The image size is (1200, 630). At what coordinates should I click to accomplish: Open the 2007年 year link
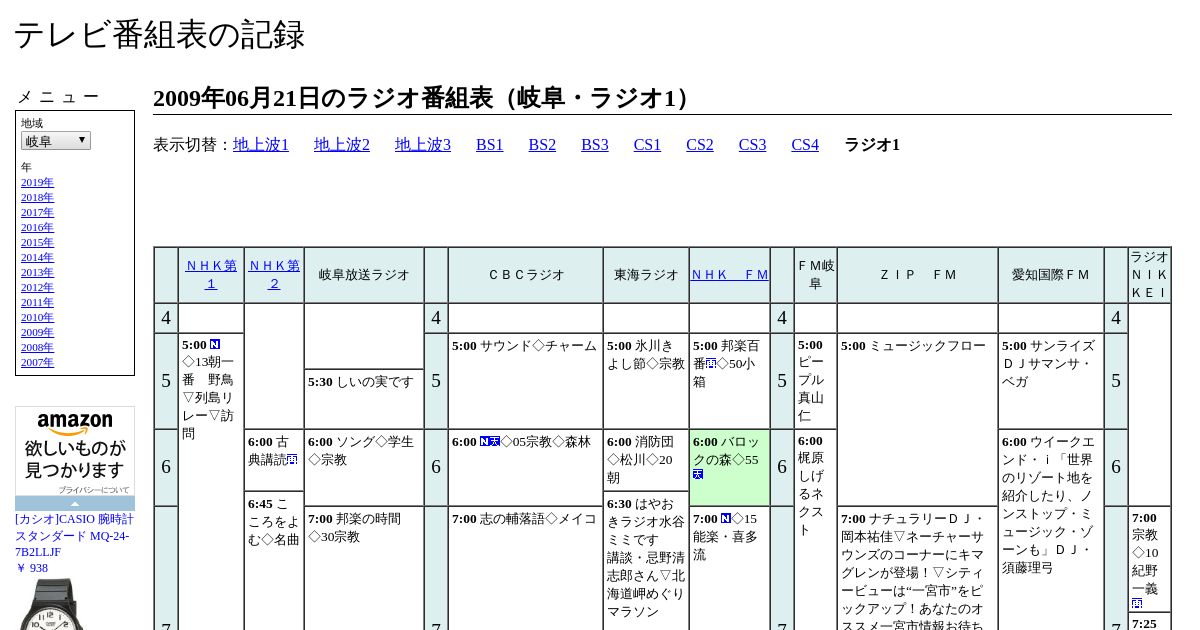[37, 362]
